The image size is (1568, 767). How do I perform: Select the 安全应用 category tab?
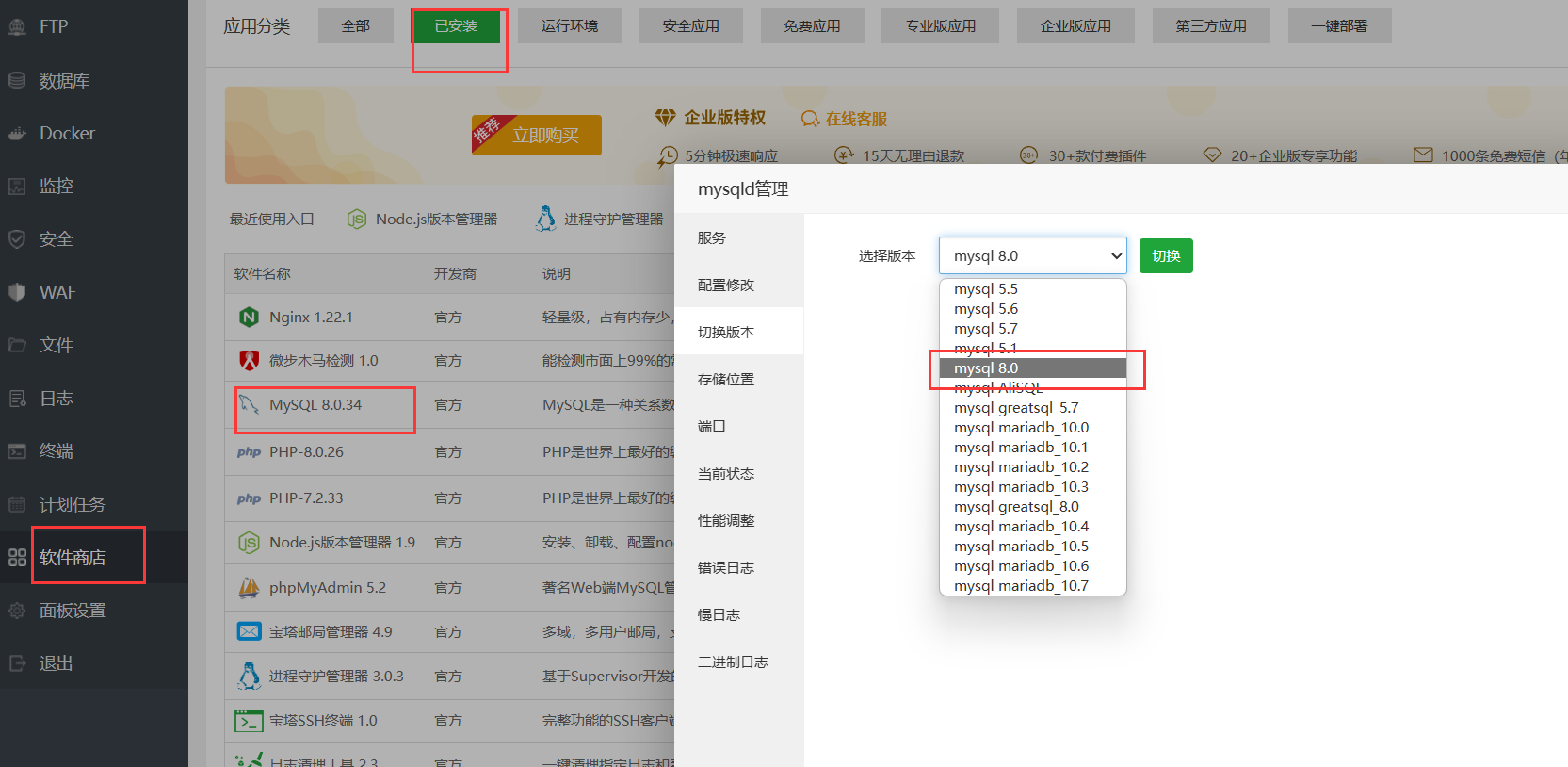[x=691, y=26]
